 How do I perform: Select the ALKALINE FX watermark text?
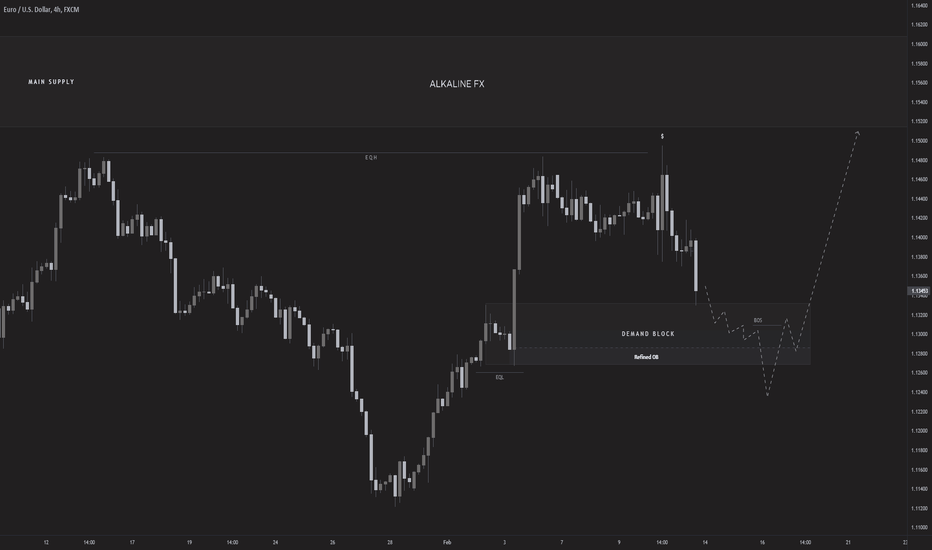coord(456,84)
